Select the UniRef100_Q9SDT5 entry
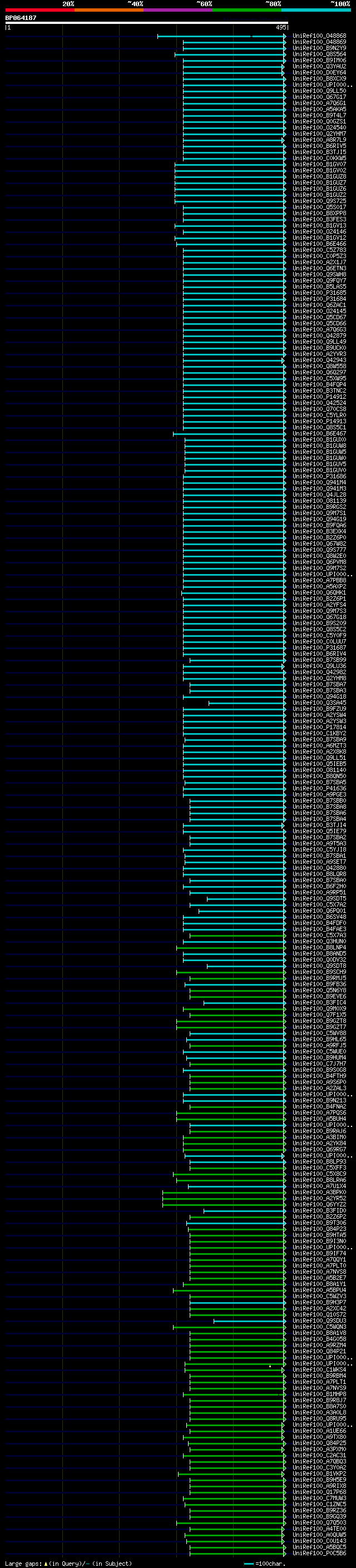The height and width of the screenshot is (1568, 356). pyautogui.click(x=319, y=898)
